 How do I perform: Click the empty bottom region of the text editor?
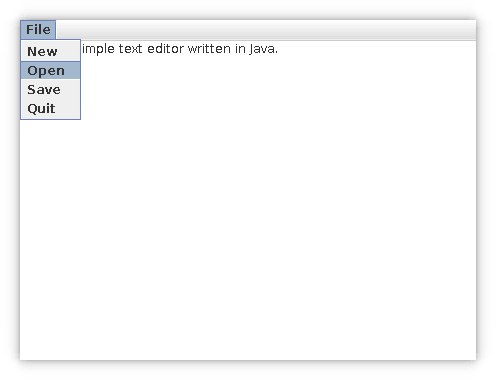pyautogui.click(x=248, y=333)
